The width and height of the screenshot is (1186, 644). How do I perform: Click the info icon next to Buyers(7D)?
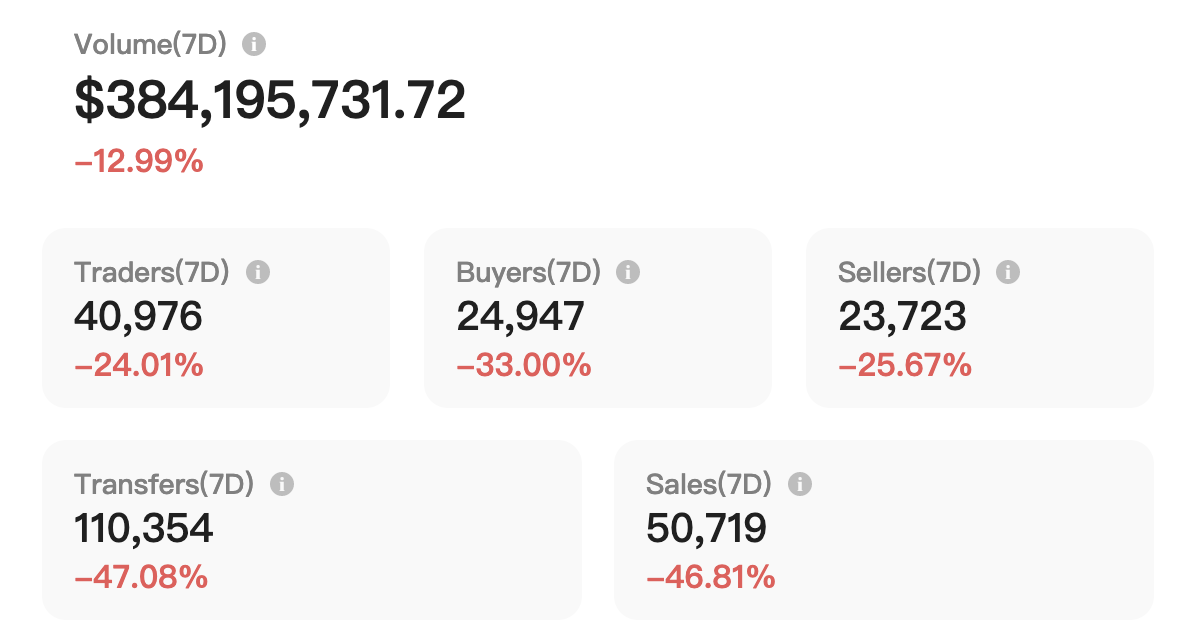coord(628,272)
